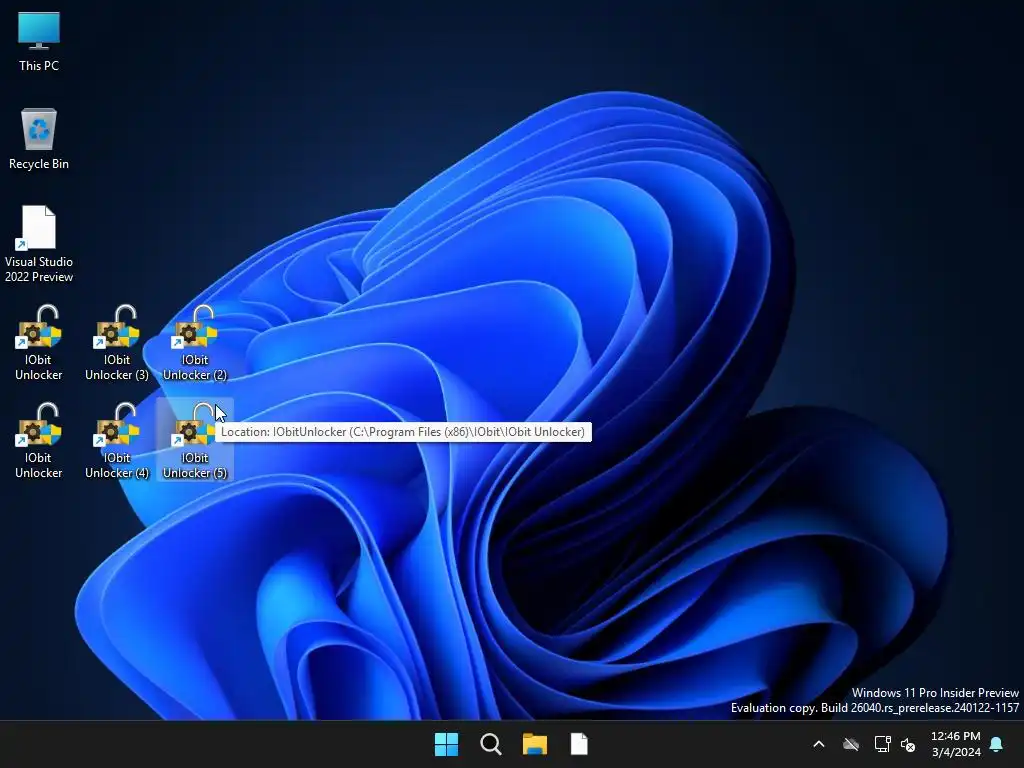The width and height of the screenshot is (1024, 768).
Task: Show hidden system tray icons
Action: click(x=818, y=744)
